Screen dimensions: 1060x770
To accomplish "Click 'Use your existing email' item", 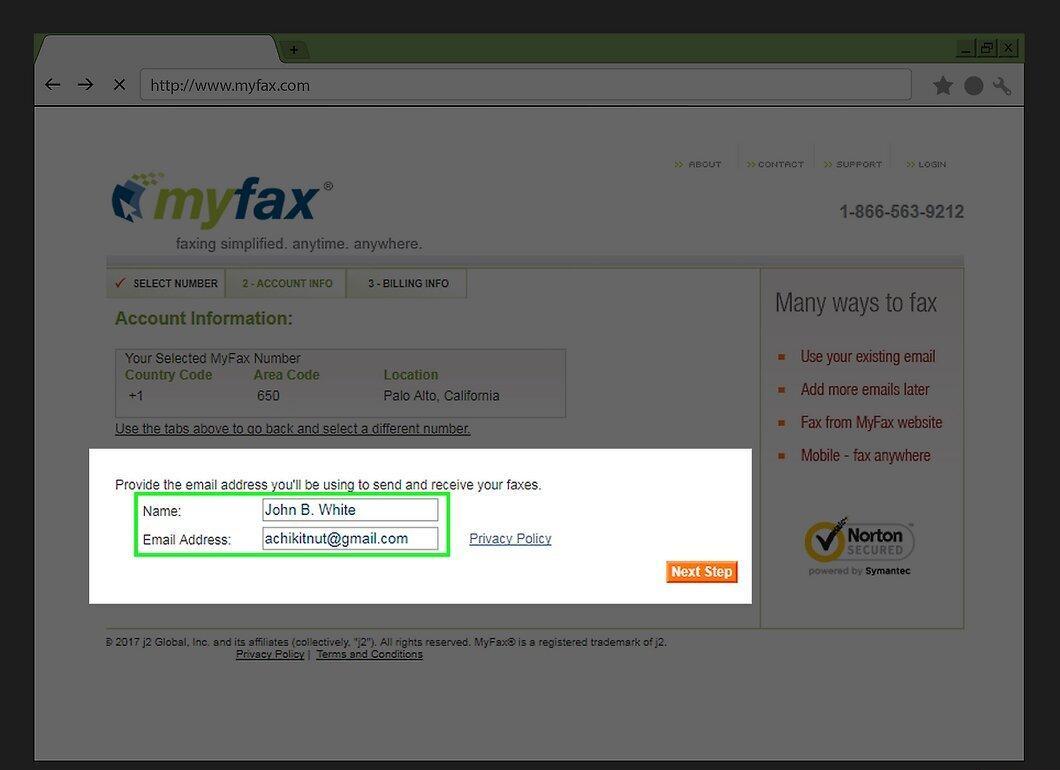I will pyautogui.click(x=868, y=356).
